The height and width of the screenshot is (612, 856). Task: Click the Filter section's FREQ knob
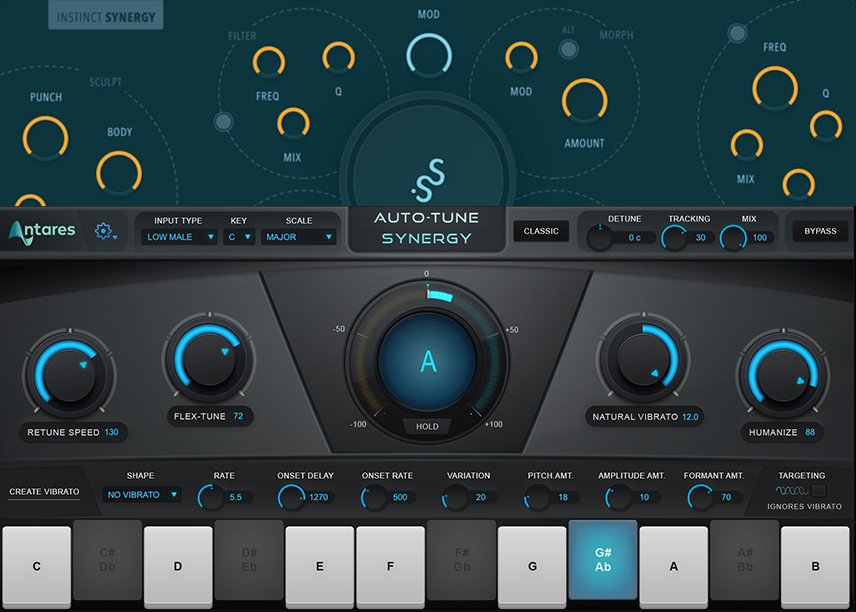269,62
